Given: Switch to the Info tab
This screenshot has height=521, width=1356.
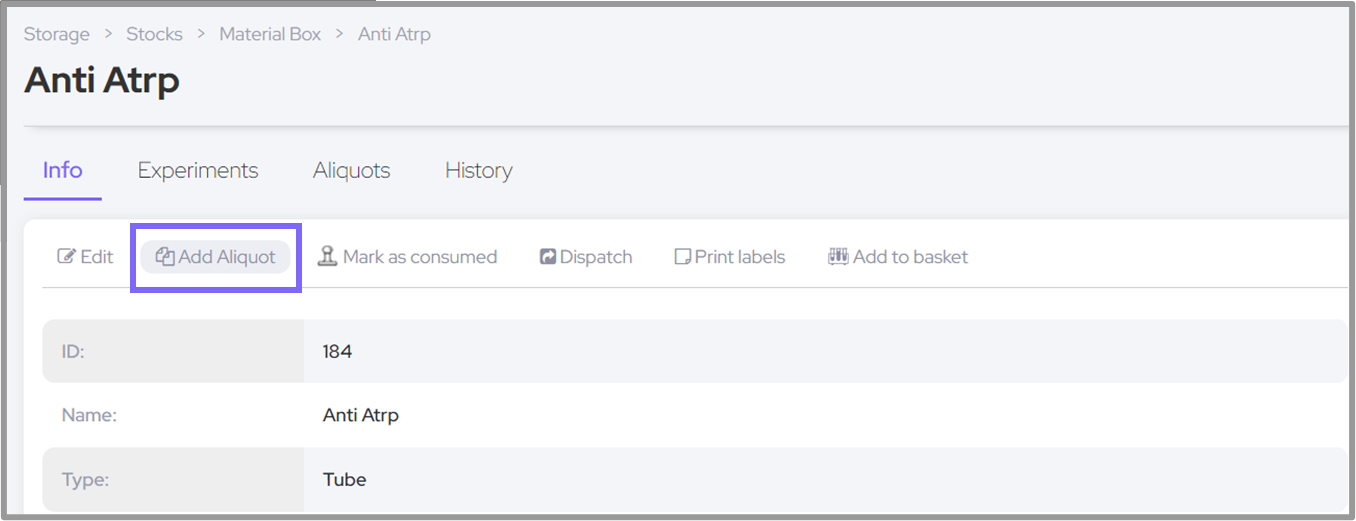Looking at the screenshot, I should (62, 171).
